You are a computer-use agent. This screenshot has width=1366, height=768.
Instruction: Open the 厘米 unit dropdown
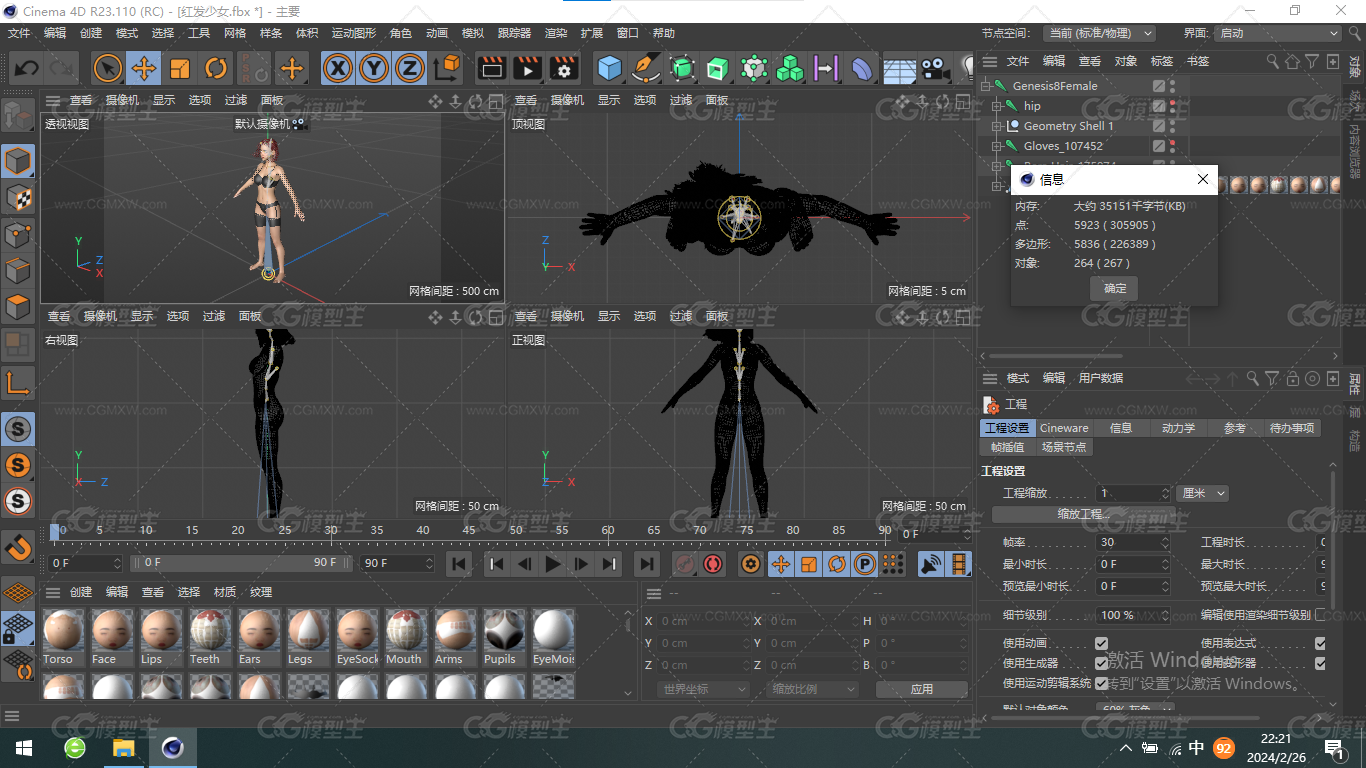(1202, 493)
